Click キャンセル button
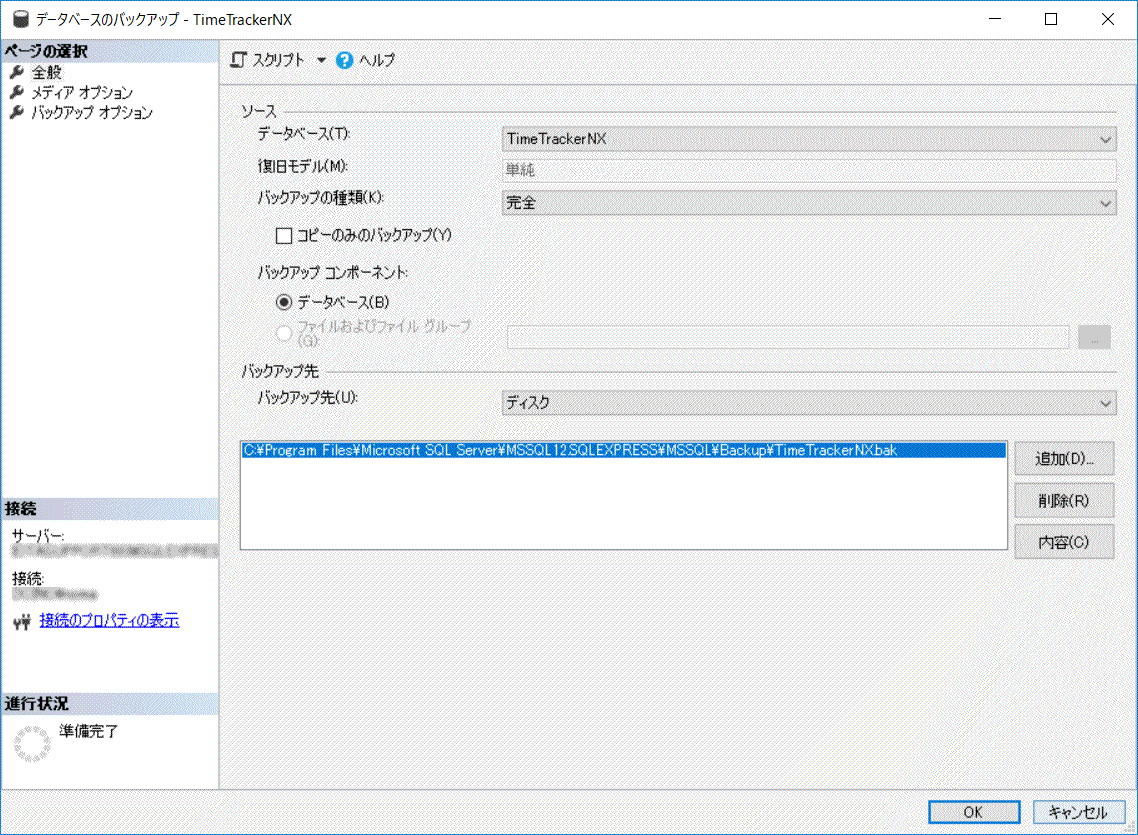Viewport: 1138px width, 835px height. 1078,813
